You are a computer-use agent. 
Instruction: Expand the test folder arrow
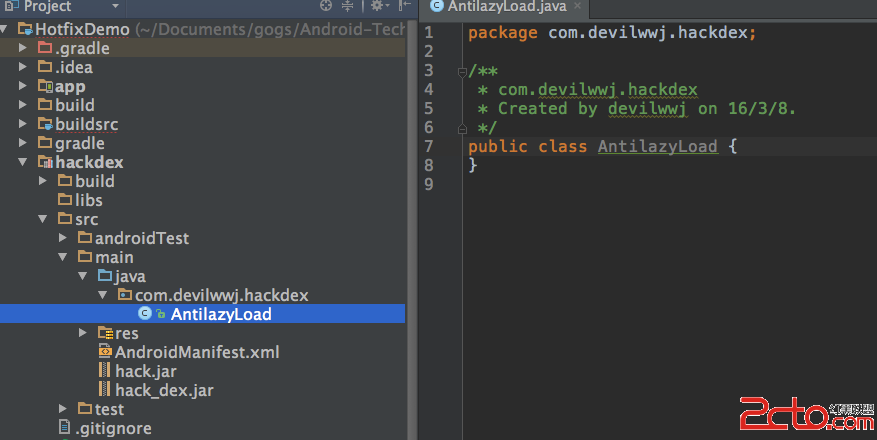coord(63,409)
